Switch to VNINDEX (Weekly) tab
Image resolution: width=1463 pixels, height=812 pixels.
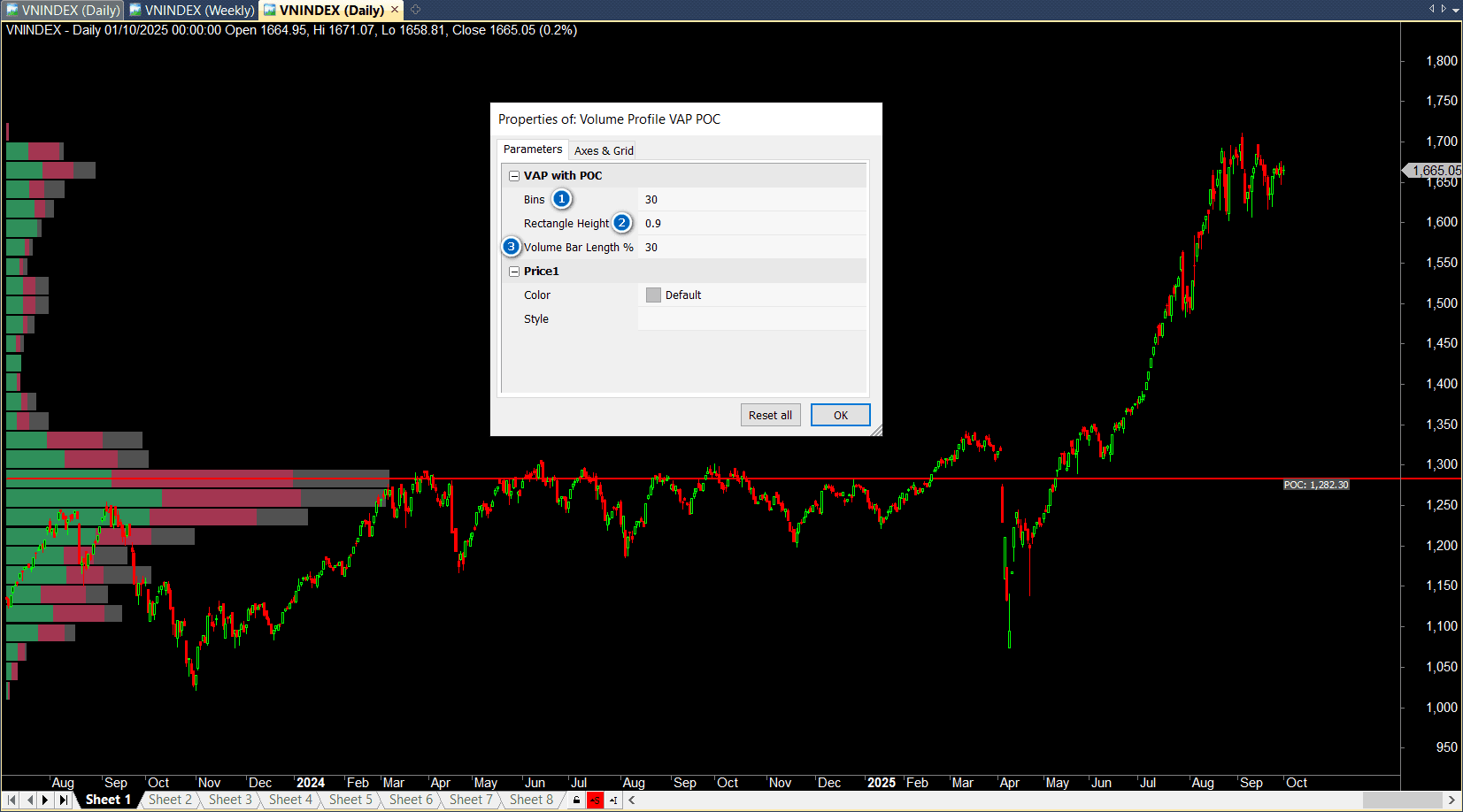pyautogui.click(x=192, y=10)
